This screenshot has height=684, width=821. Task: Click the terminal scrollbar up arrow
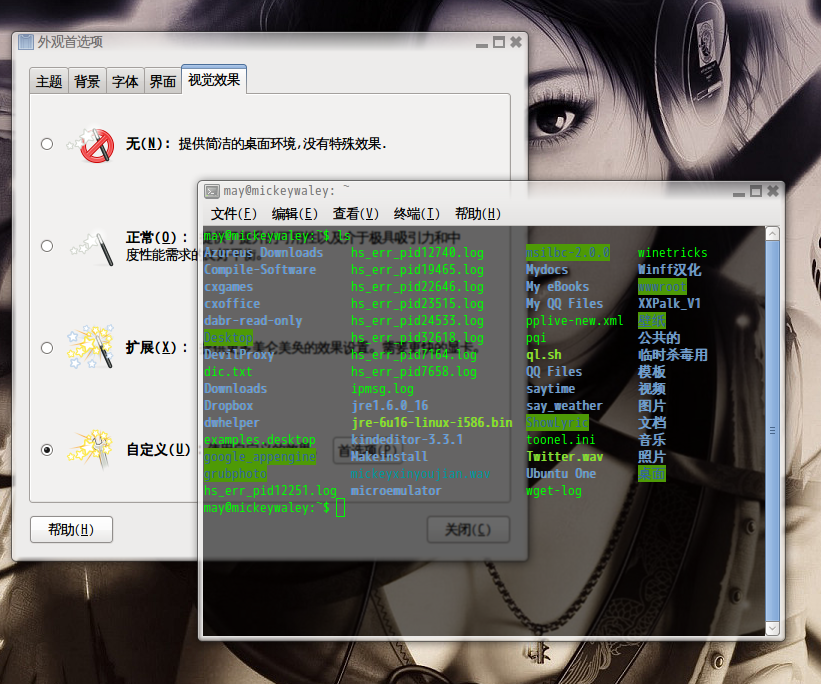click(772, 234)
